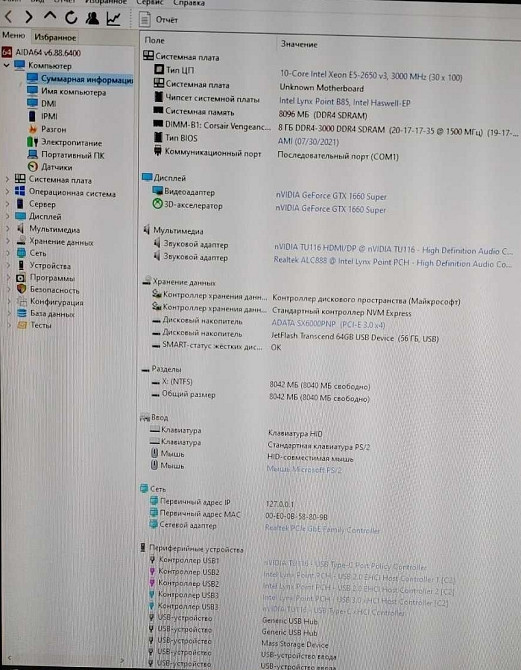Click the Видеоадаптер monitor icon
This screenshot has width=521, height=670.
click(157, 191)
